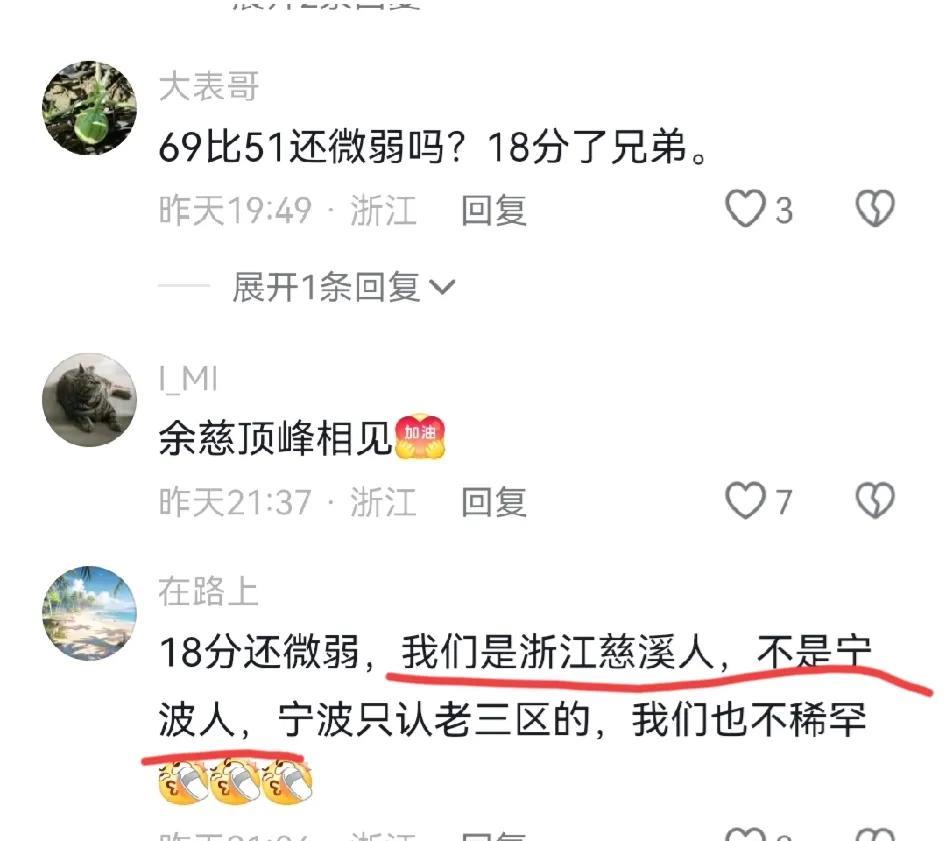946x841 pixels.
Task: Open username 大表哥 profile
Action: (x=209, y=86)
